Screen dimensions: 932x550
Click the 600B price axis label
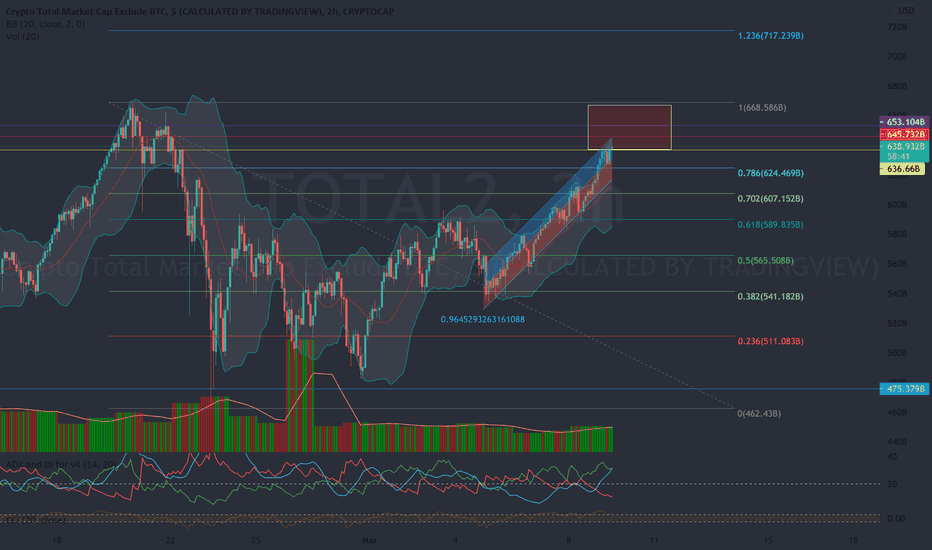click(897, 205)
